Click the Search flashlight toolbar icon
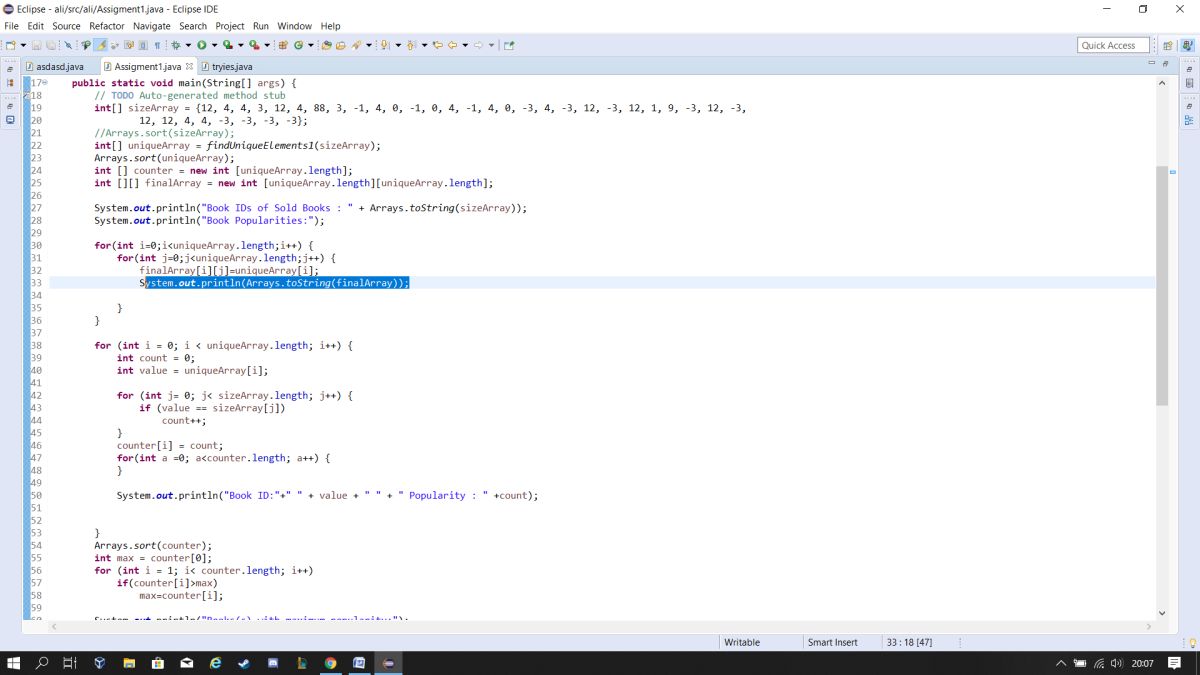Viewport: 1200px width, 675px height. pyautogui.click(x=355, y=45)
